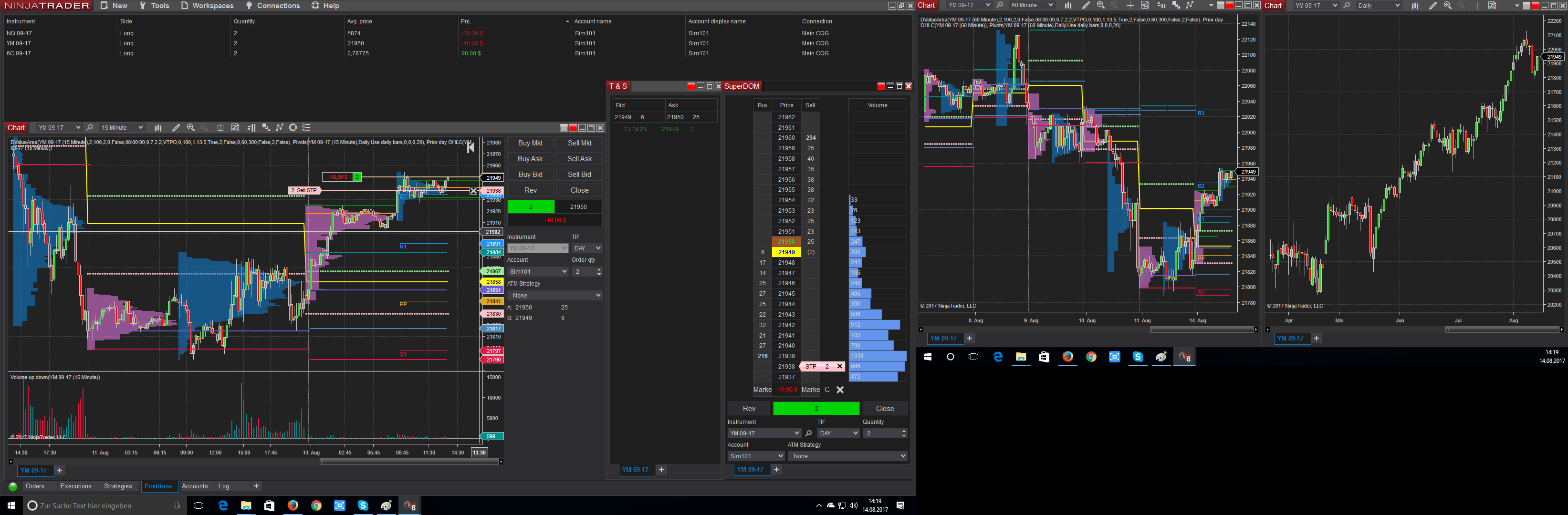Open Firefox from the left Windows taskbar
The image size is (1568, 515).
[x=293, y=505]
